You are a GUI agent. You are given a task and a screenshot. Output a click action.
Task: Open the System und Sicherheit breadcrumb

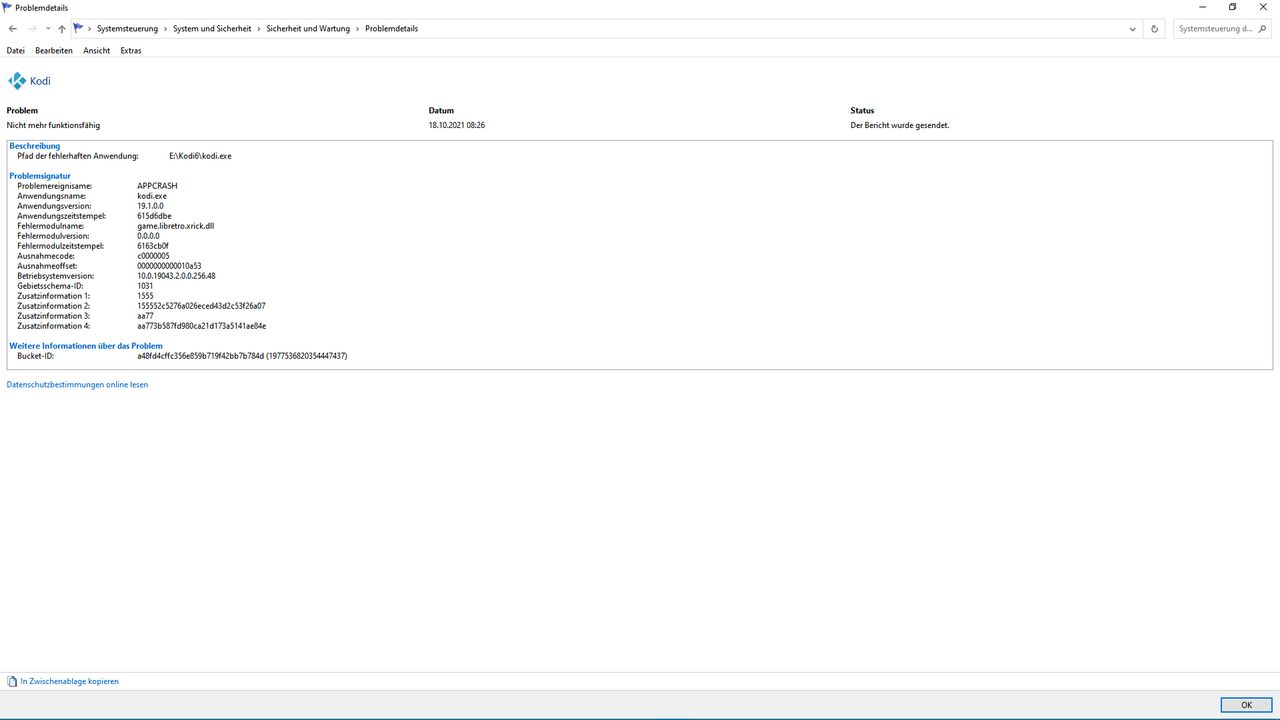[212, 29]
